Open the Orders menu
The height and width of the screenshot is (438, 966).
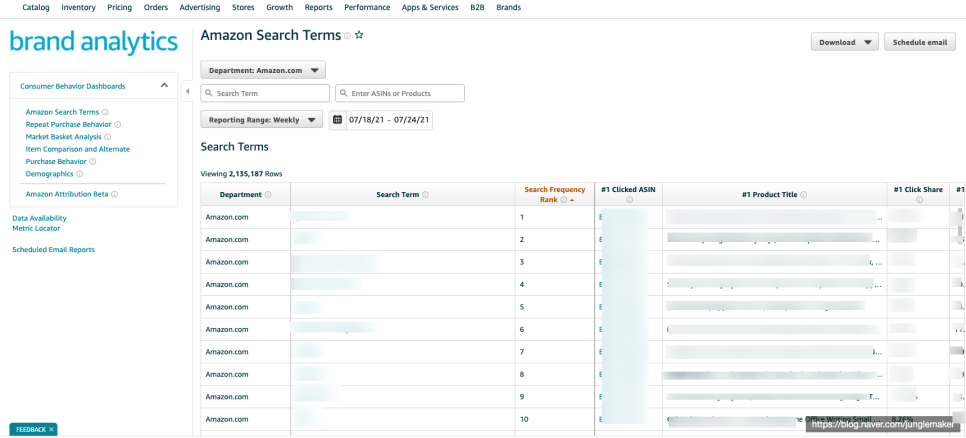point(156,7)
